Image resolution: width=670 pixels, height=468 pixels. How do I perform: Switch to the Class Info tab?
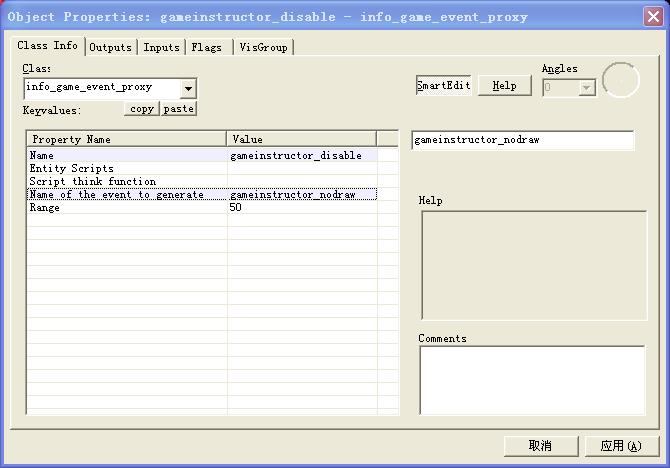[48, 45]
